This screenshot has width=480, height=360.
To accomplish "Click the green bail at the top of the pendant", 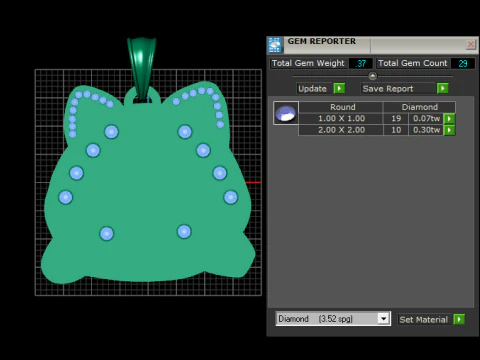I will tap(142, 68).
